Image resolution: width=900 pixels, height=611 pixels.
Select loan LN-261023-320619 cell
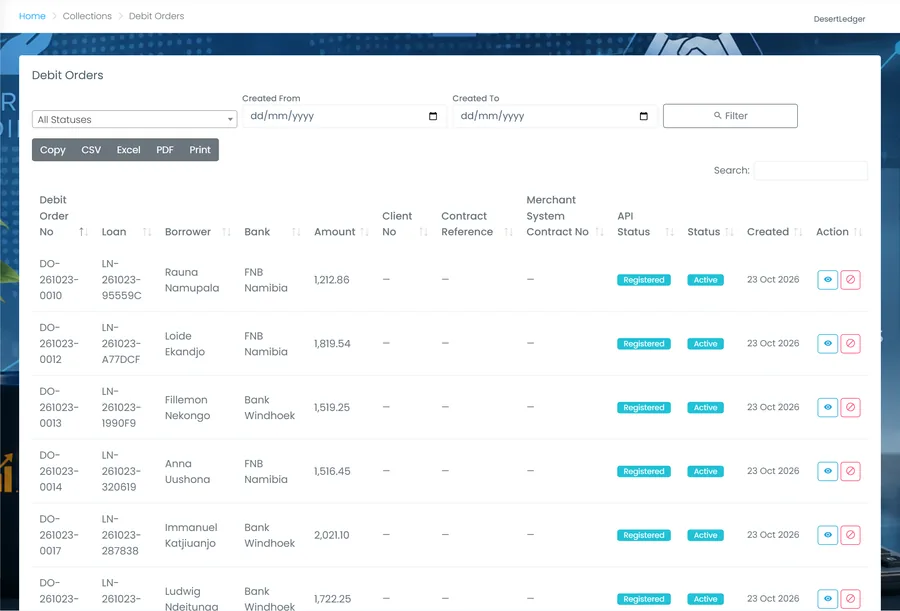121,471
